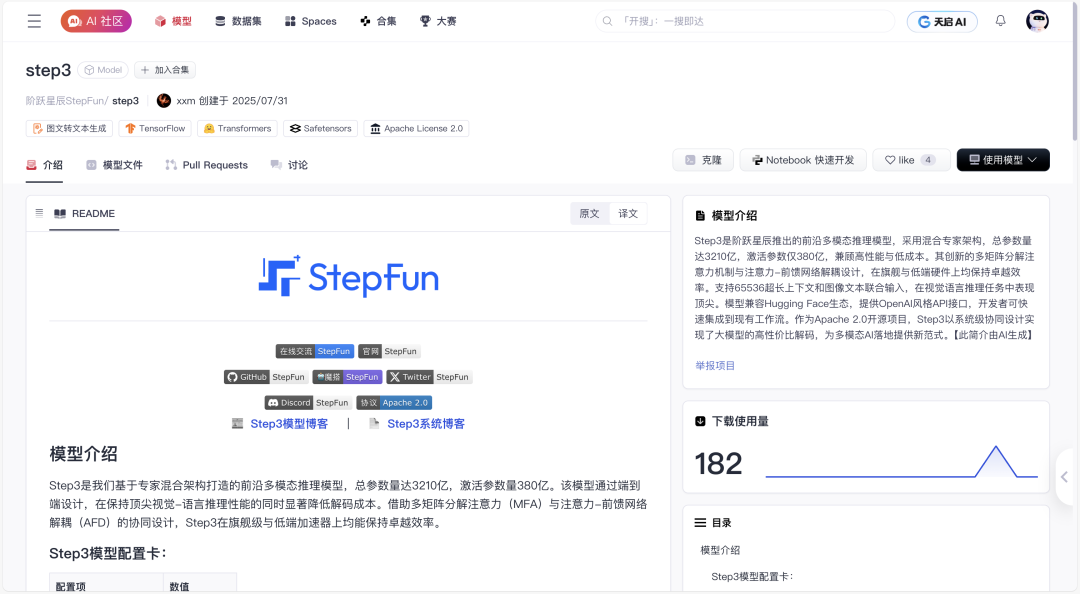Switch README to 原文
Screen dimensions: 1080x594
click(590, 214)
